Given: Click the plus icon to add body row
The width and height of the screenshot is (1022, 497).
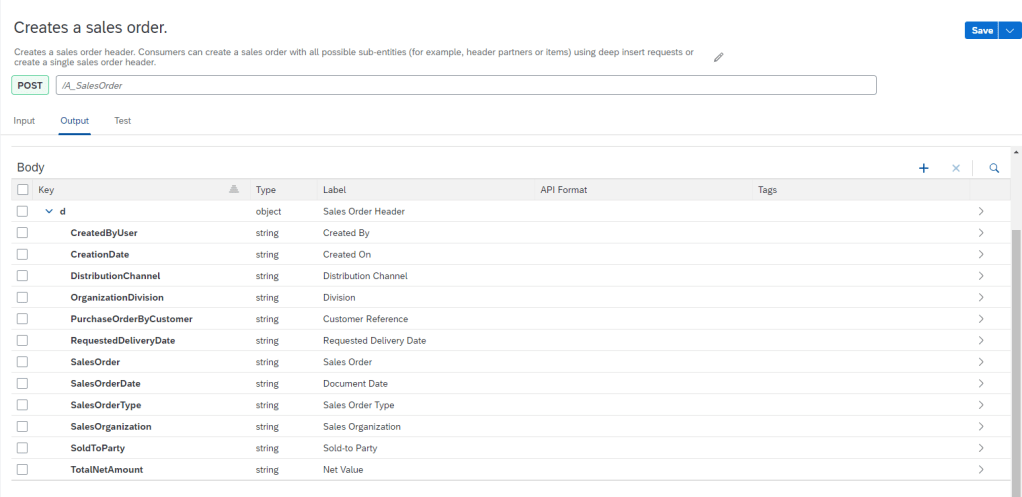Looking at the screenshot, I should click(924, 169).
